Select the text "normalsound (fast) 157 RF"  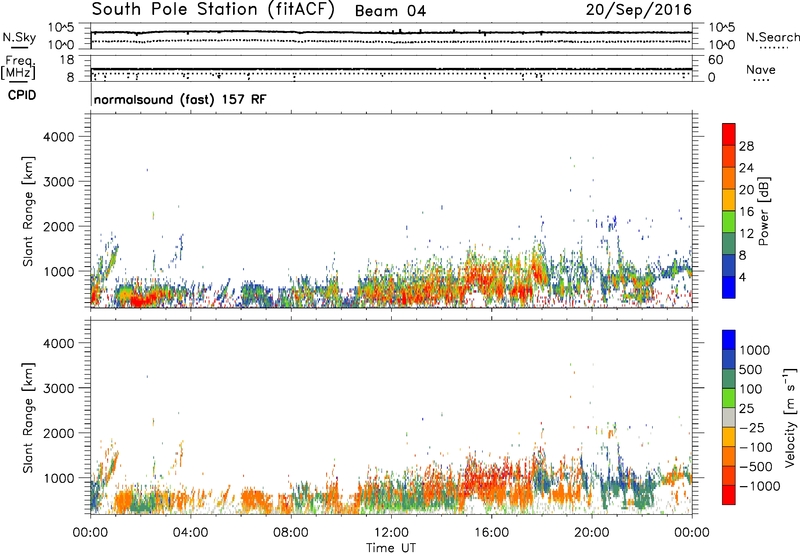coord(180,99)
